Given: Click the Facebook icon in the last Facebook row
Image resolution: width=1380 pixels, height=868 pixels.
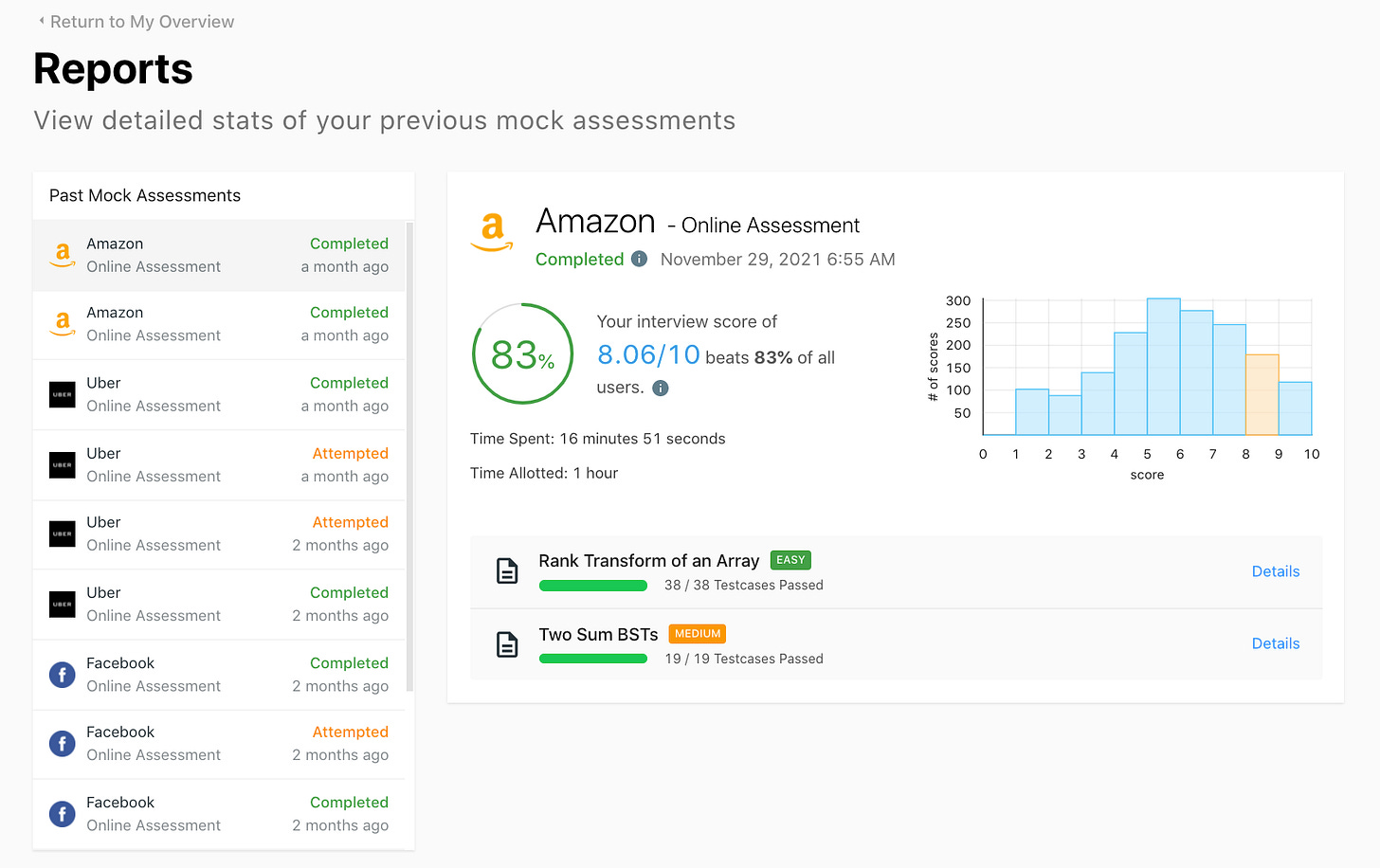Looking at the screenshot, I should (x=62, y=814).
